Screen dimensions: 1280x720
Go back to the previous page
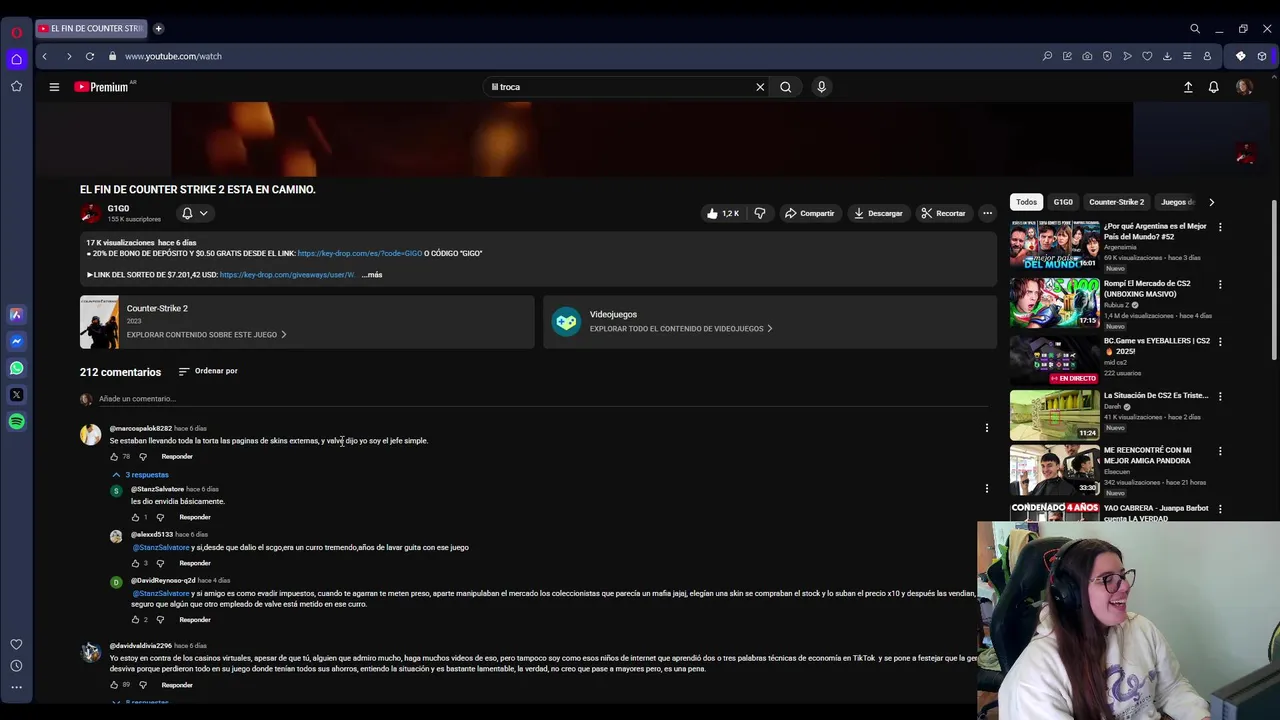point(44,56)
